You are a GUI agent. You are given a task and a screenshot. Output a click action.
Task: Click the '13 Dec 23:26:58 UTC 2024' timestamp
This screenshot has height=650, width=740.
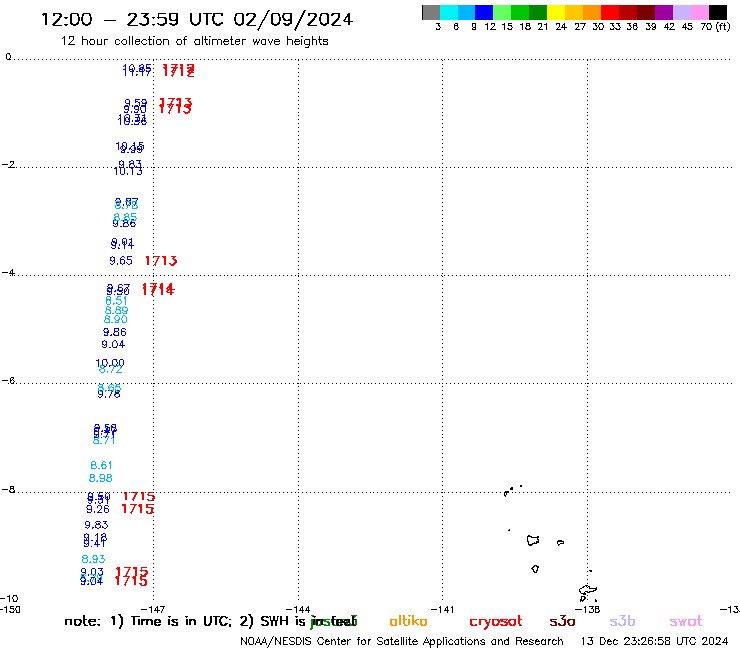pyautogui.click(x=654, y=641)
